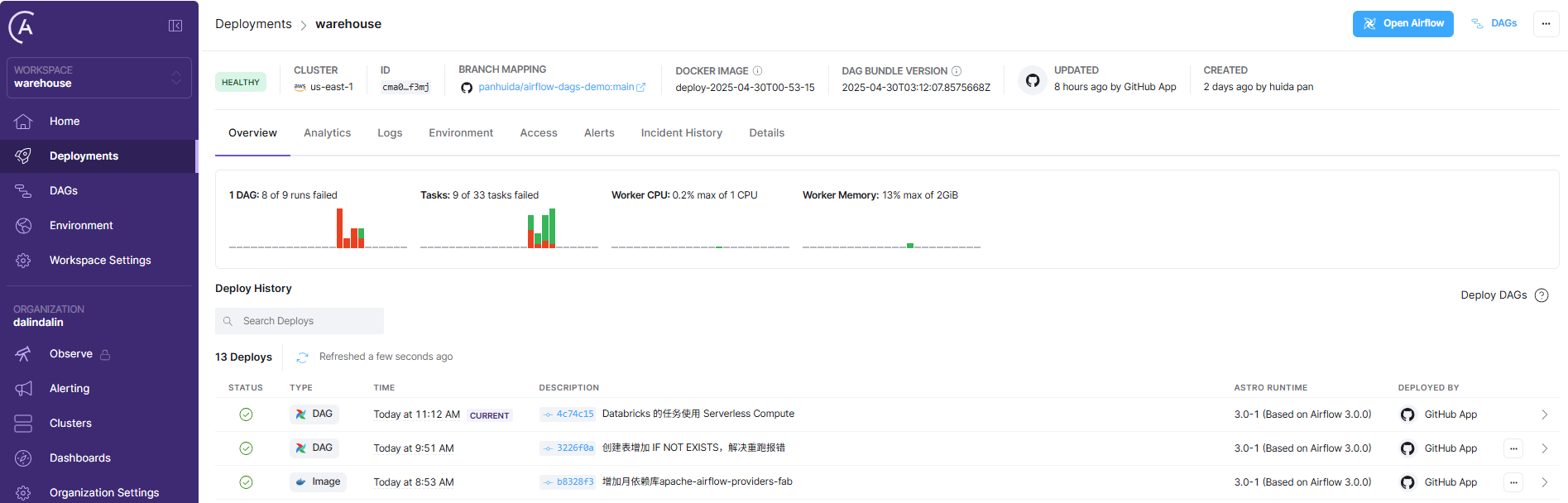Click the Worker CPU usage chart
The height and width of the screenshot is (503, 1568).
click(700, 228)
